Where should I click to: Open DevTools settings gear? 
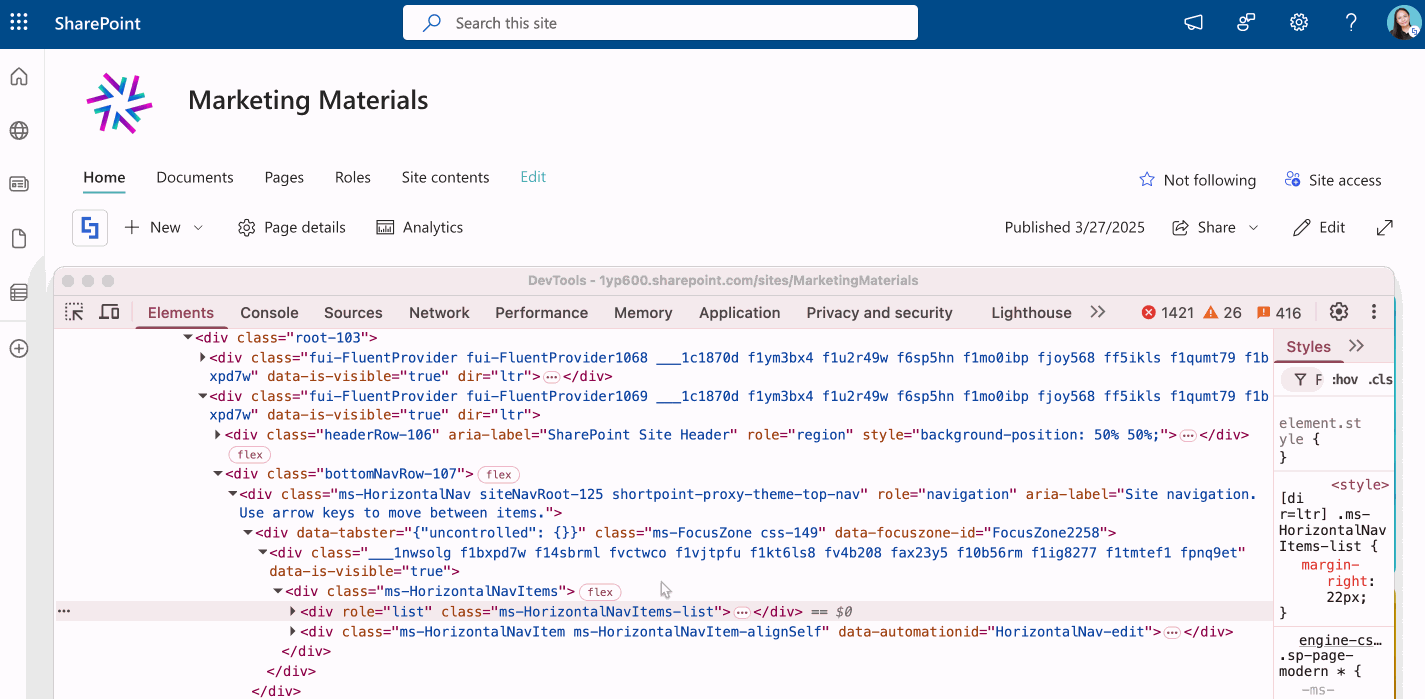[1339, 312]
